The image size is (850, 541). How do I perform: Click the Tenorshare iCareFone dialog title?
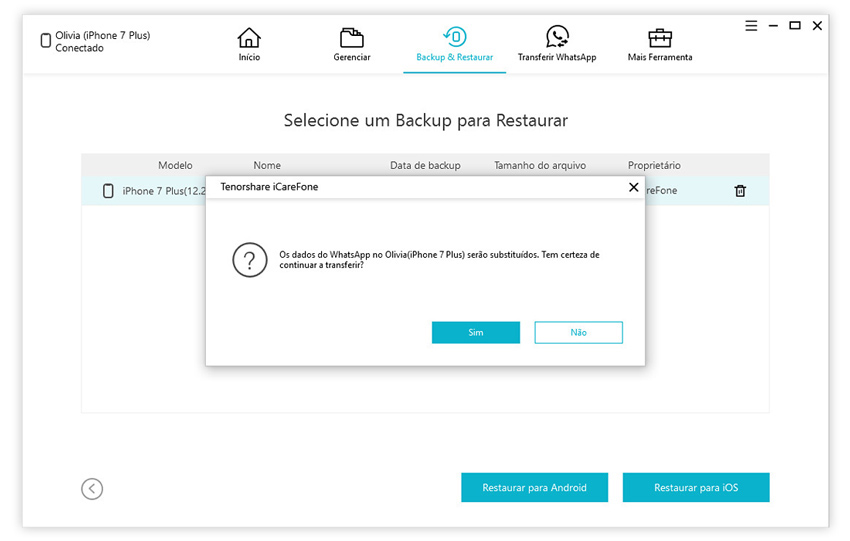269,186
